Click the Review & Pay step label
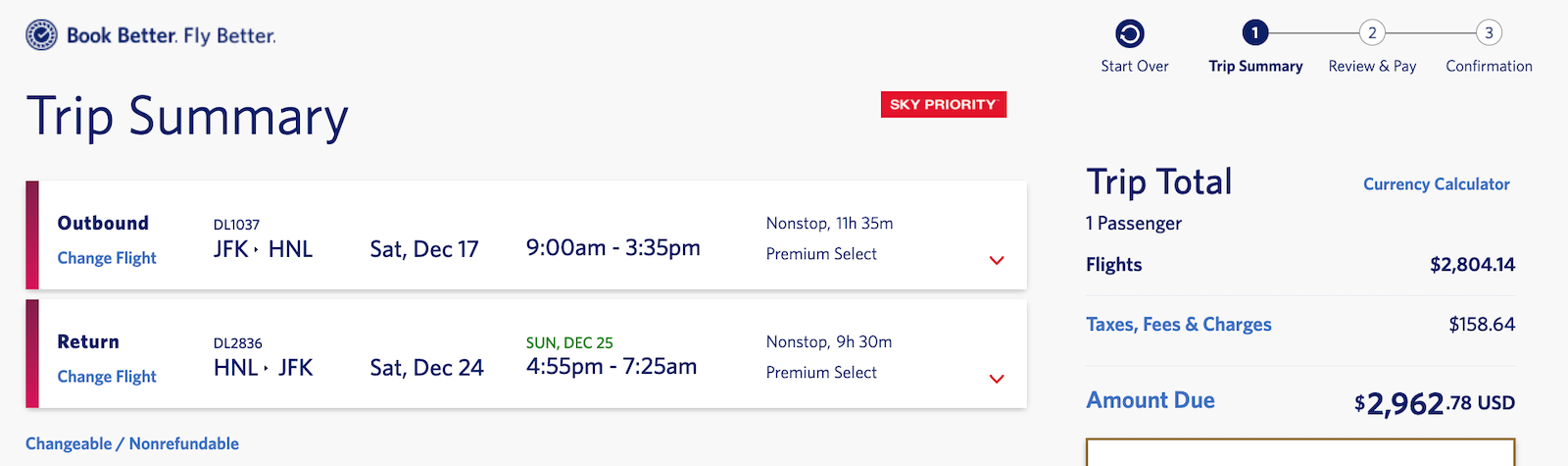The image size is (1568, 466). click(x=1372, y=66)
